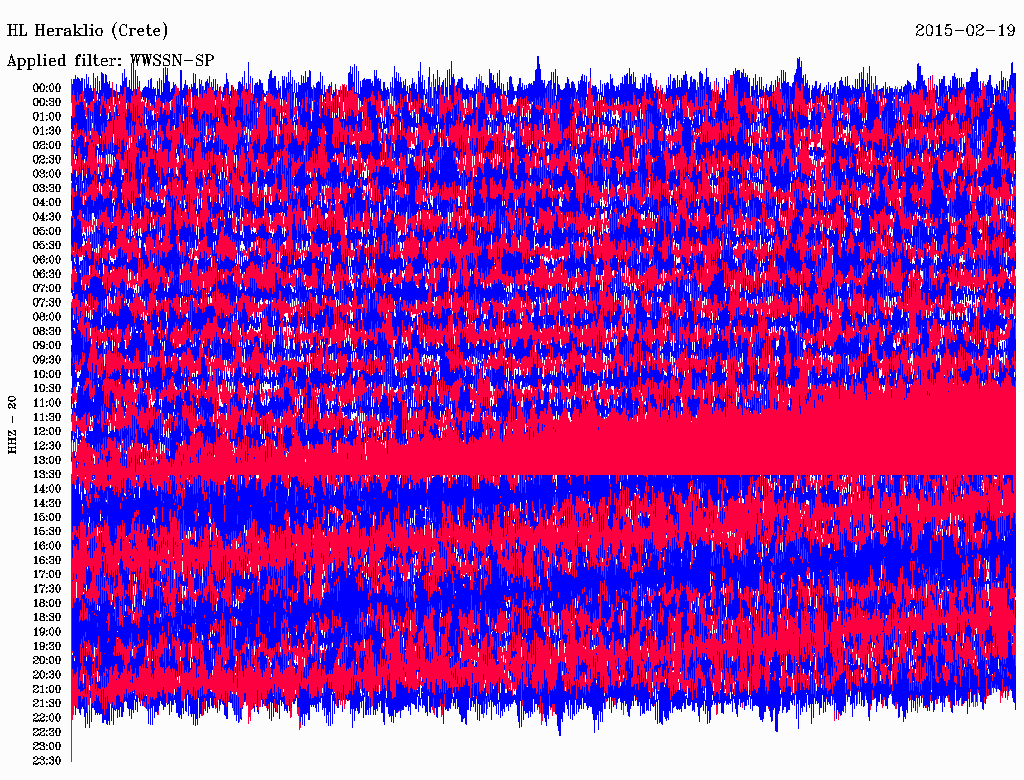Click the '09:30' time label
This screenshot has height=780, width=1024.
46,360
